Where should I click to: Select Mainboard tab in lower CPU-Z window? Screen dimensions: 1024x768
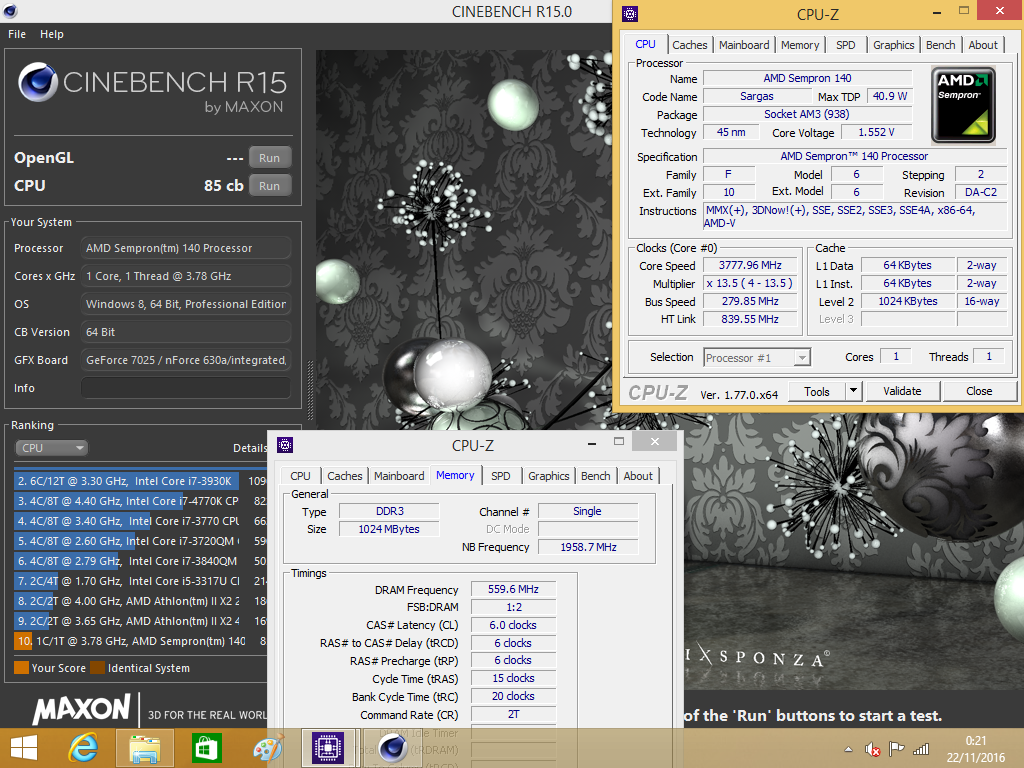pos(399,476)
